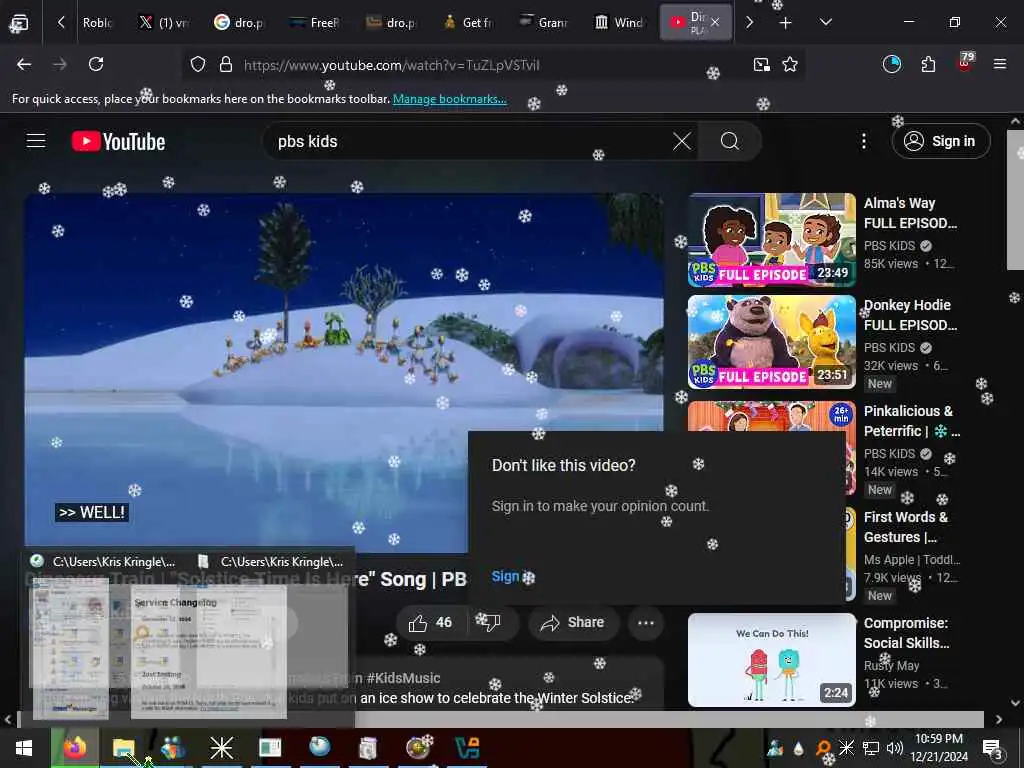The image size is (1024, 768).
Task: Reload the current page
Action: (96, 65)
